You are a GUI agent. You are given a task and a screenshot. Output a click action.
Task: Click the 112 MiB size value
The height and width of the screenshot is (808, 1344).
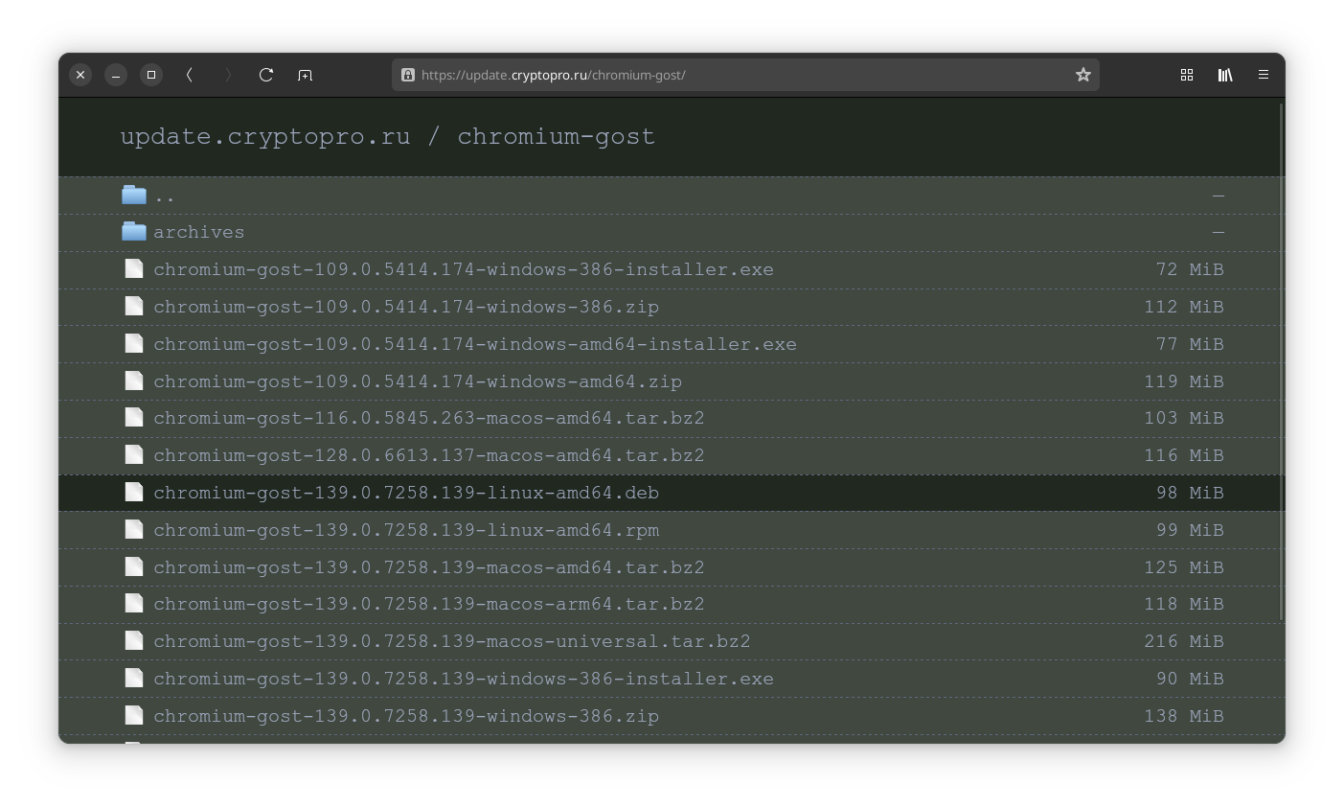point(1184,307)
